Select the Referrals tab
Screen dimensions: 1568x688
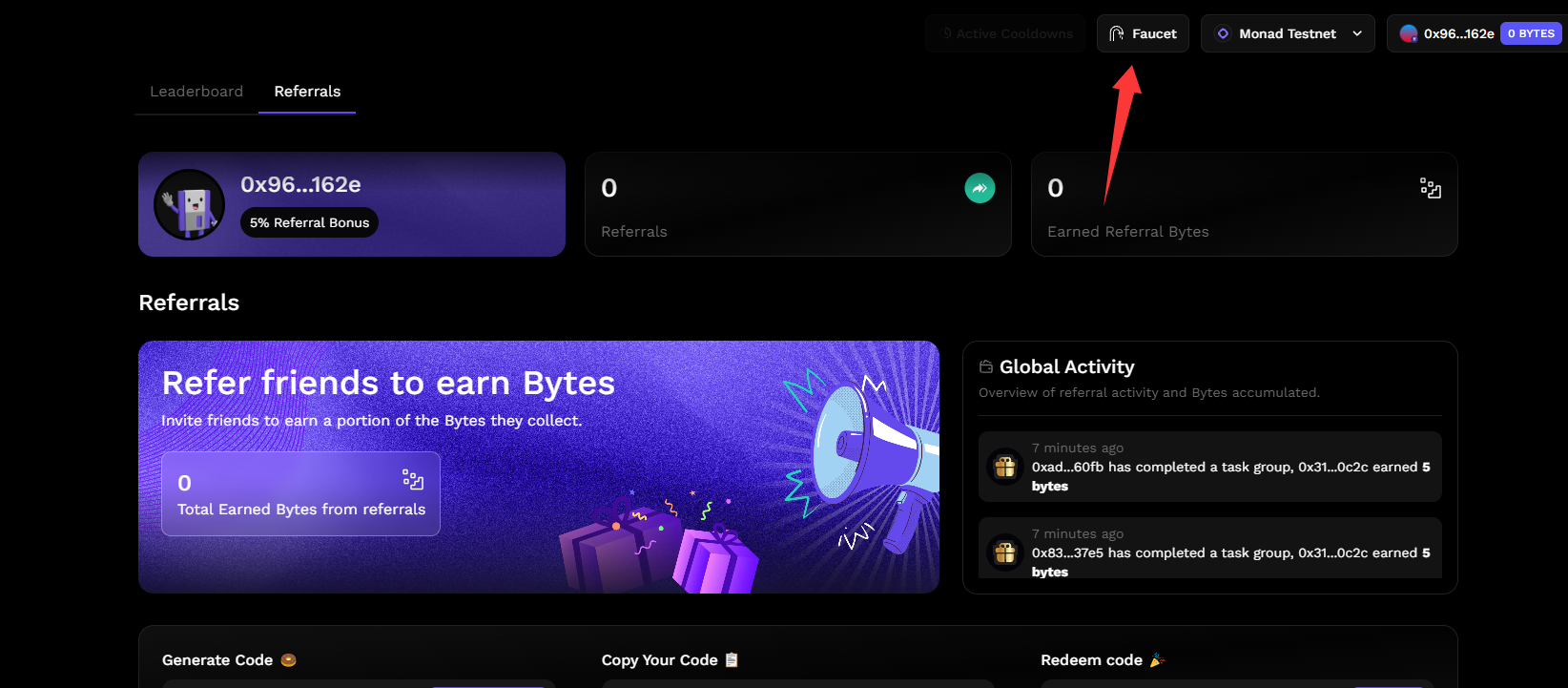point(307,92)
